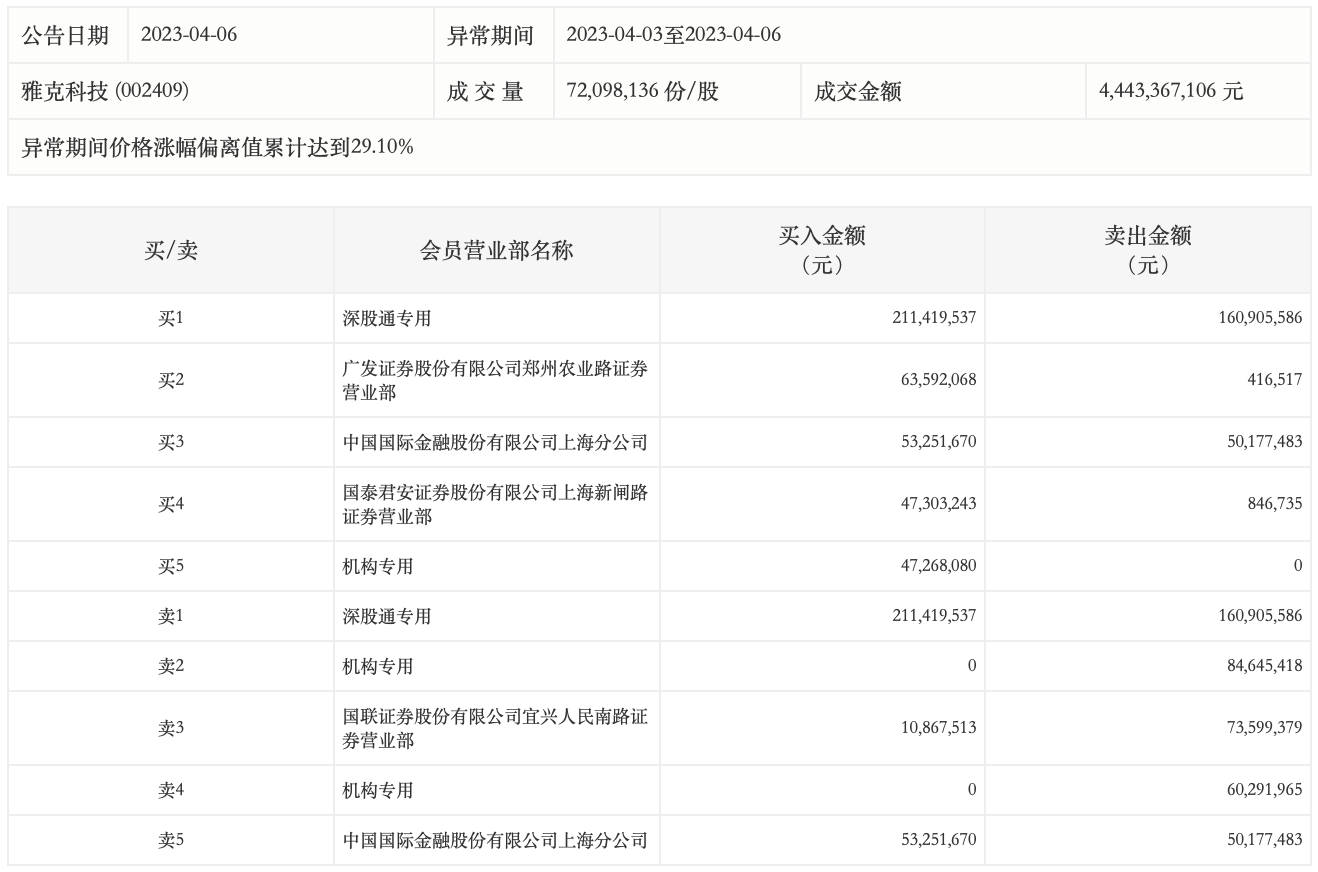
Task: Click buy amount 211,419,537 in 买1 row
Action: coord(934,318)
